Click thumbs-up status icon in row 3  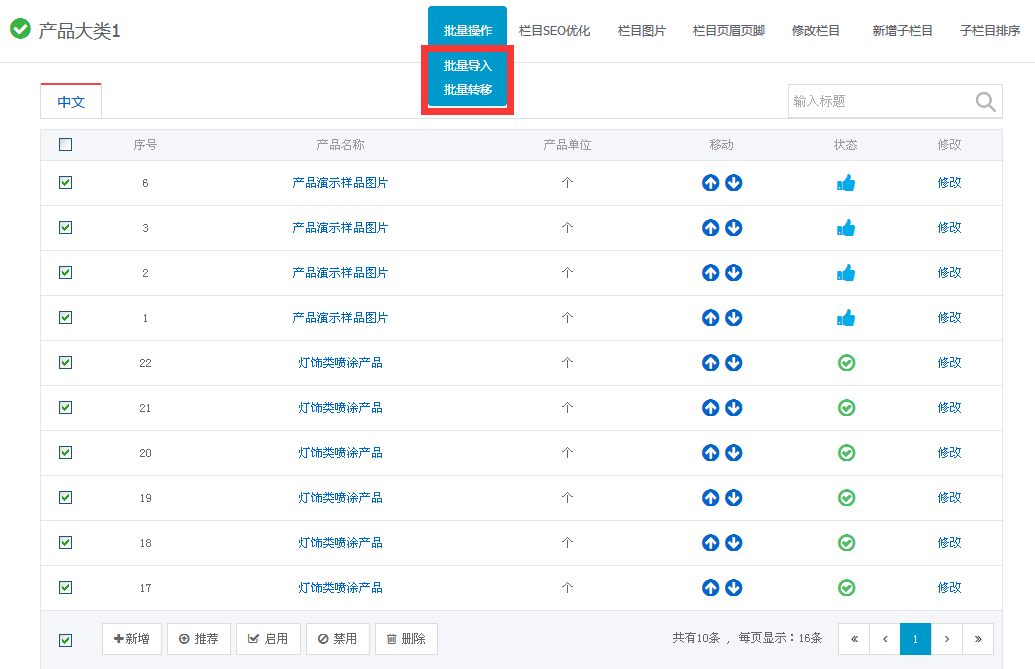tap(846, 228)
